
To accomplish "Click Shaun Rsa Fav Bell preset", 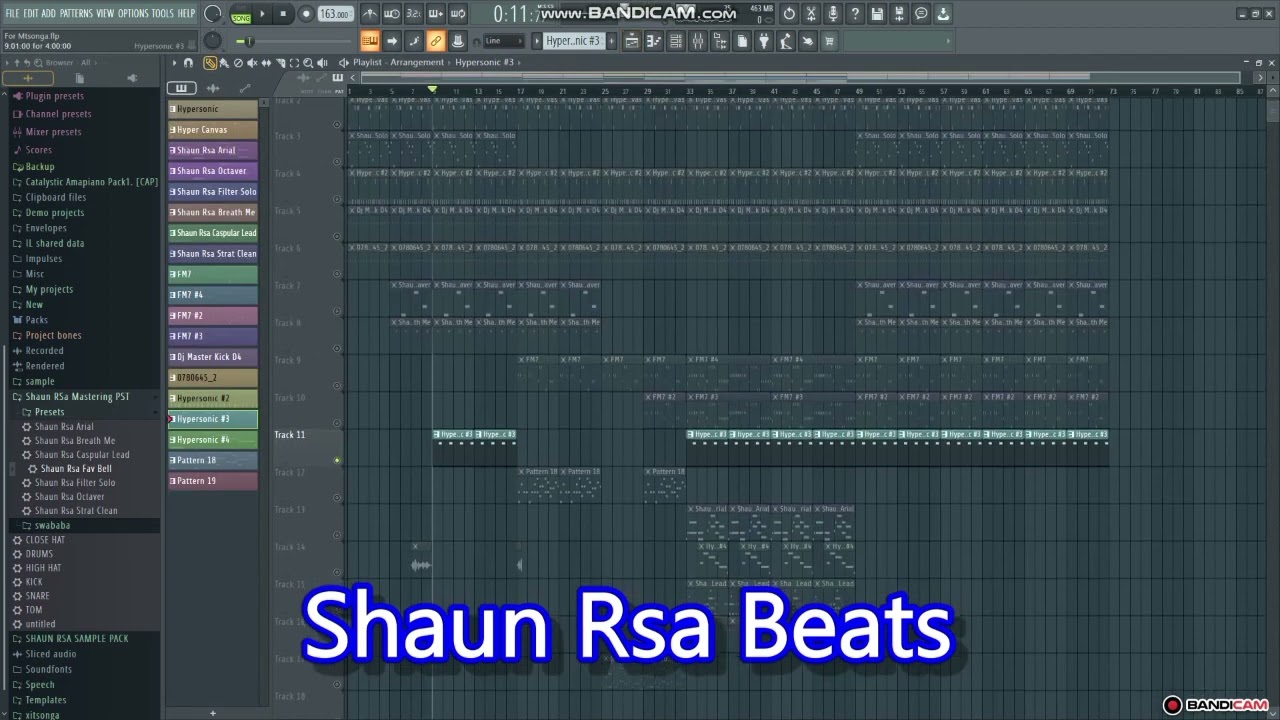I will coord(76,468).
